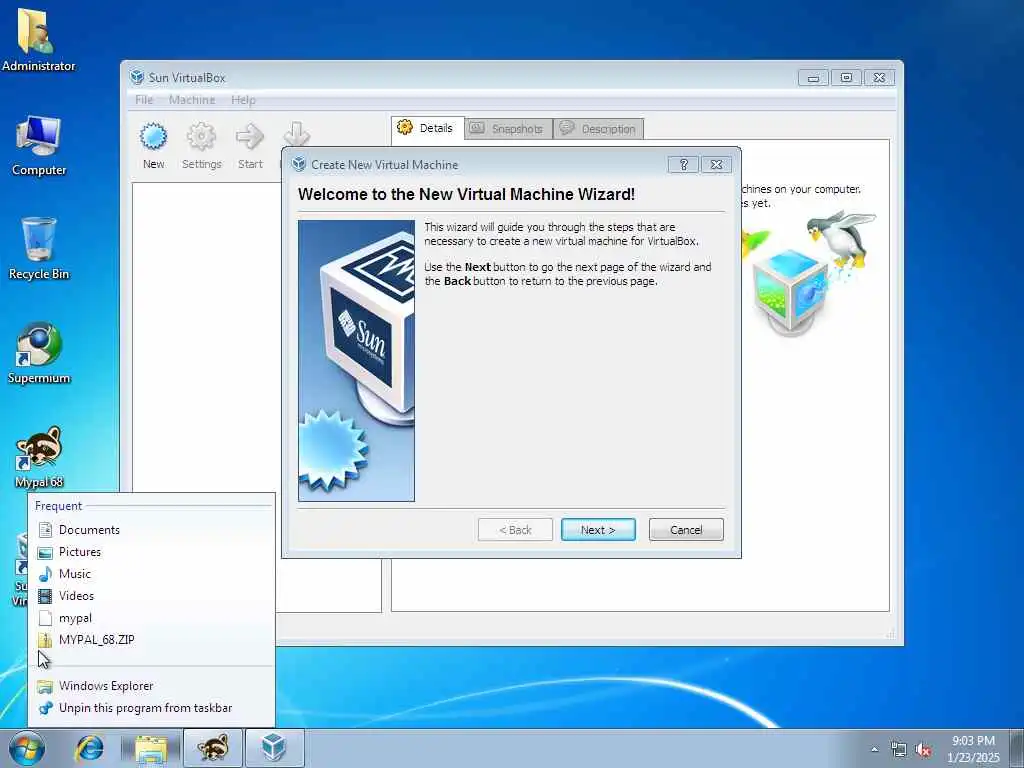
Task: Click the muted volume tray icon
Action: (x=923, y=750)
